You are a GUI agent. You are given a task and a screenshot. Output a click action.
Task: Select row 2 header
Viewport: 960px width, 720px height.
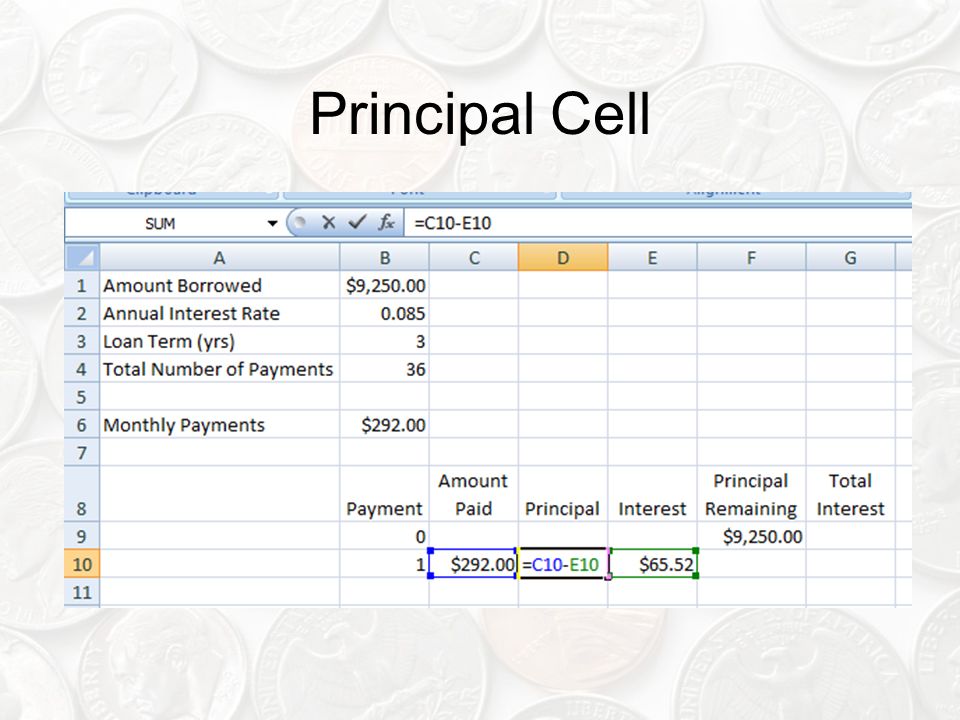tap(82, 313)
